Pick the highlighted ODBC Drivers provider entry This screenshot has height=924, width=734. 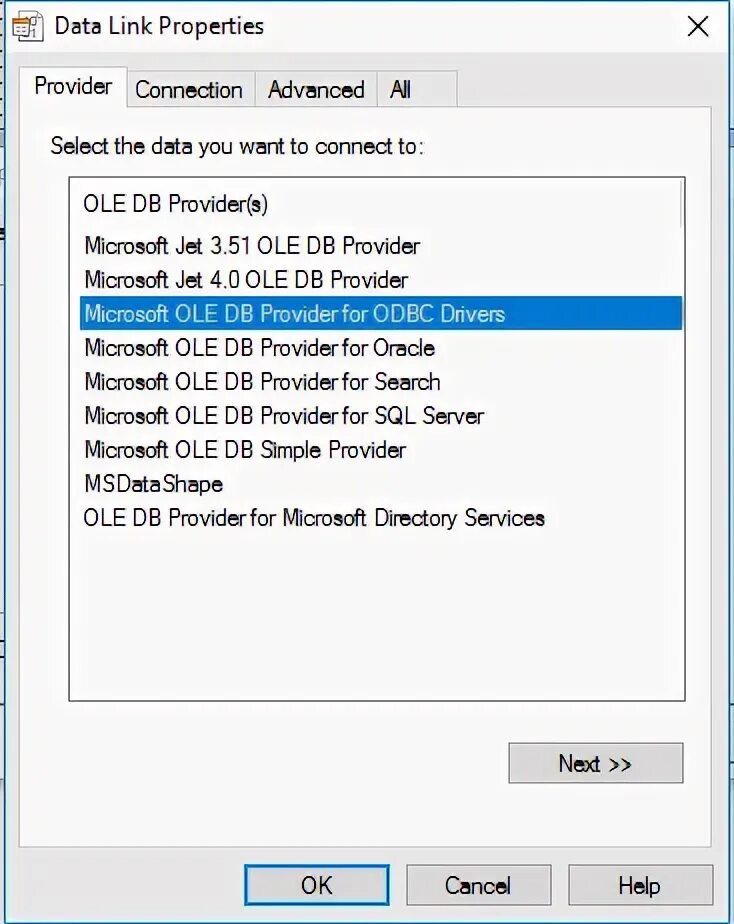click(381, 314)
